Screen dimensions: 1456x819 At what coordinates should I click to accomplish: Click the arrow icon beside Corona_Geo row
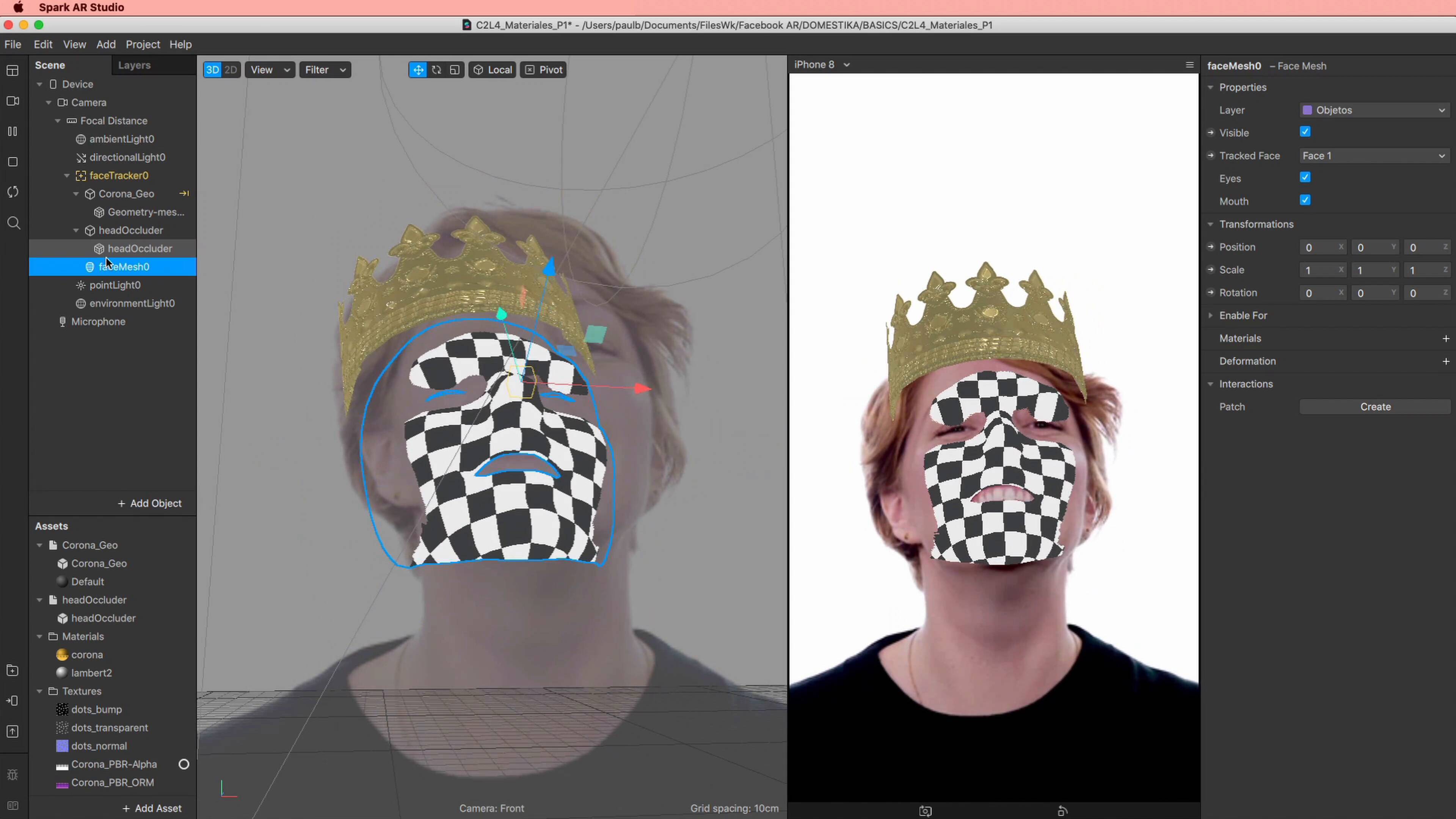tap(184, 193)
